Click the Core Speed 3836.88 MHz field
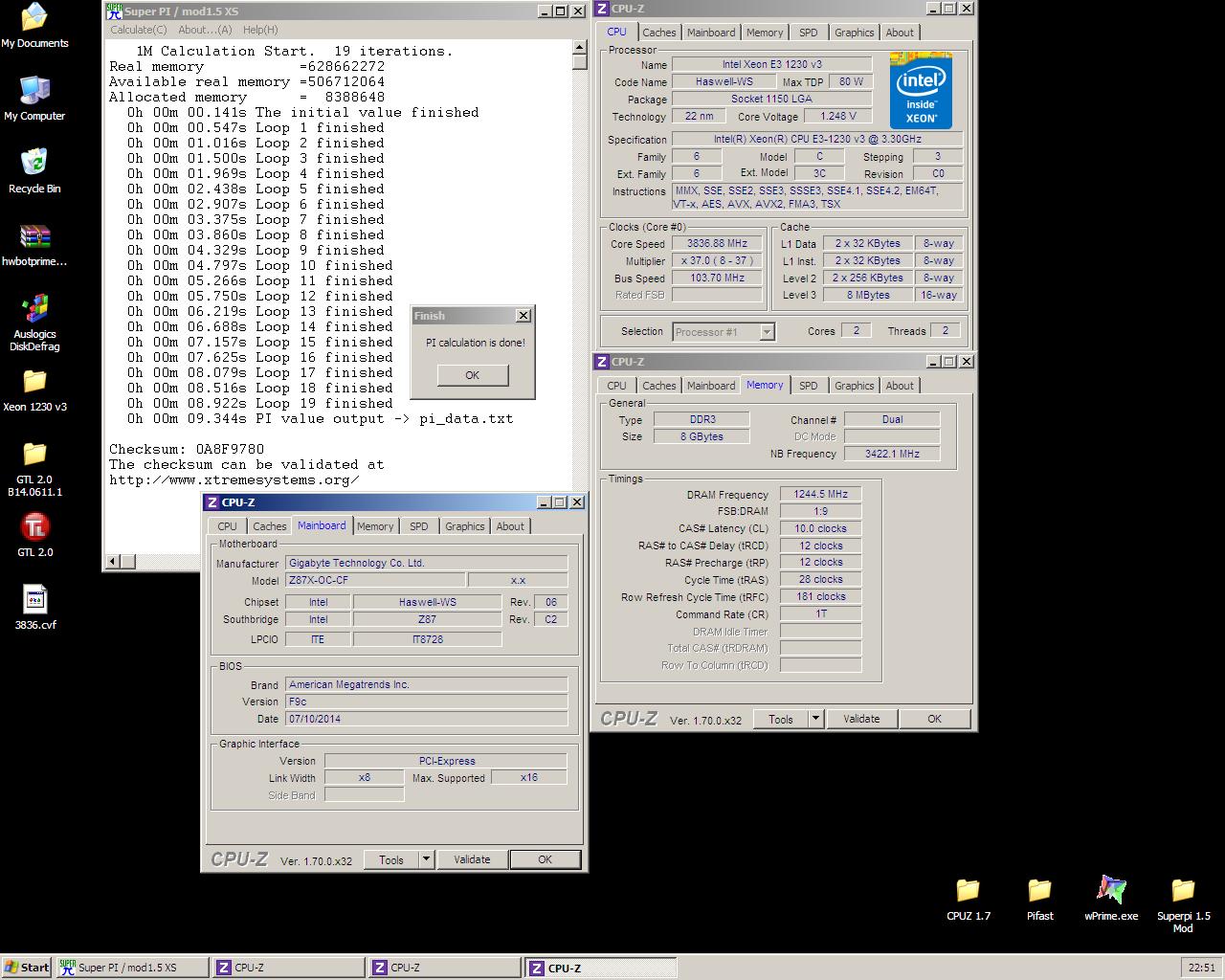 [x=717, y=243]
